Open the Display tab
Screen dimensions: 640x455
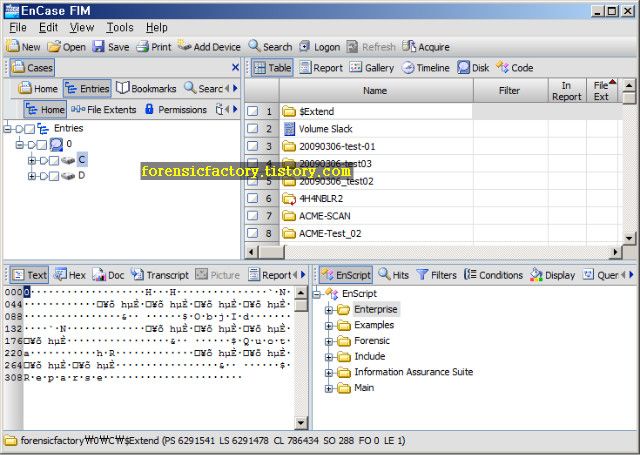553,275
